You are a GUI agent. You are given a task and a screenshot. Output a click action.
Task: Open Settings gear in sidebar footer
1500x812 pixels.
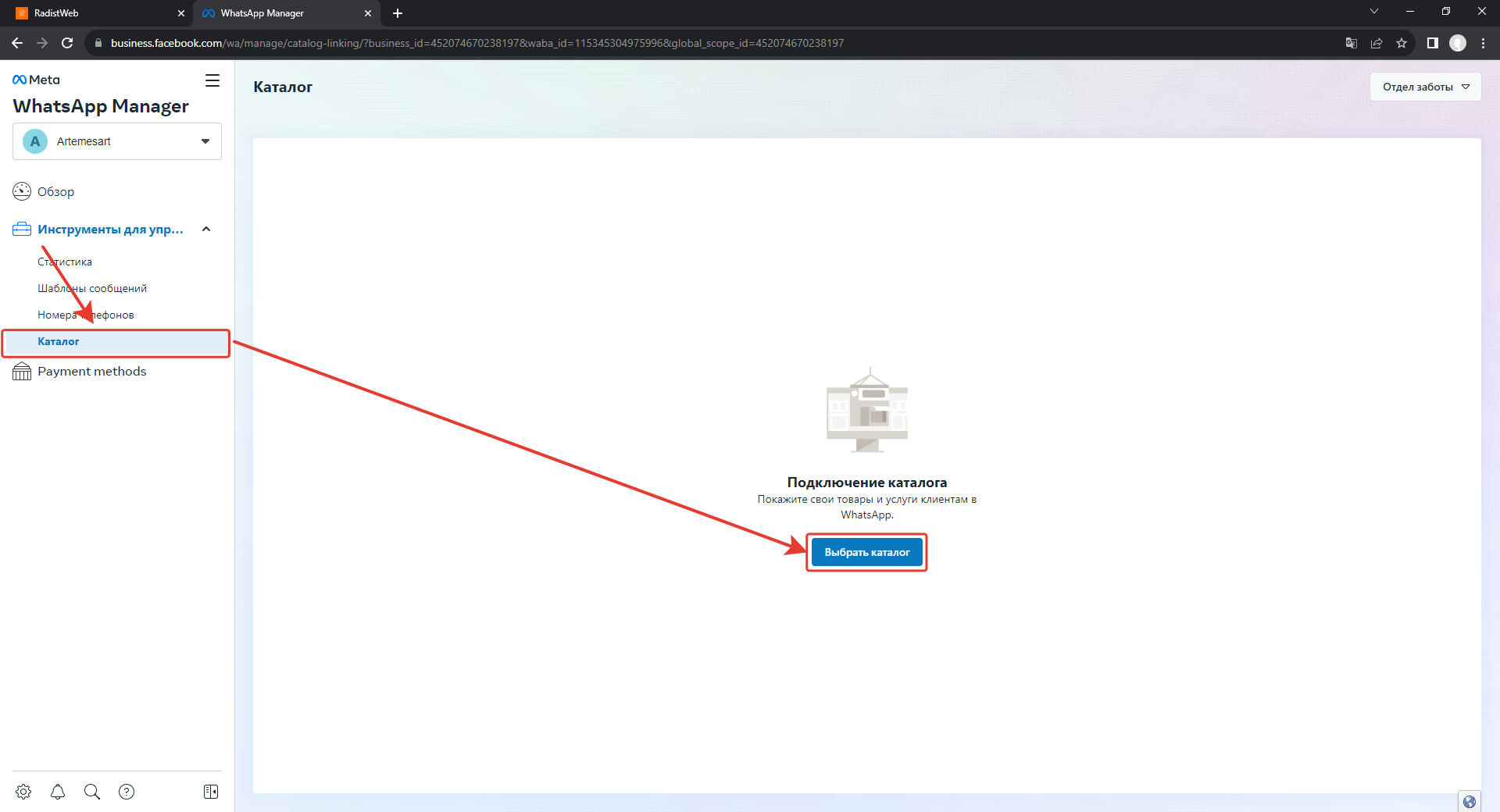[23, 792]
